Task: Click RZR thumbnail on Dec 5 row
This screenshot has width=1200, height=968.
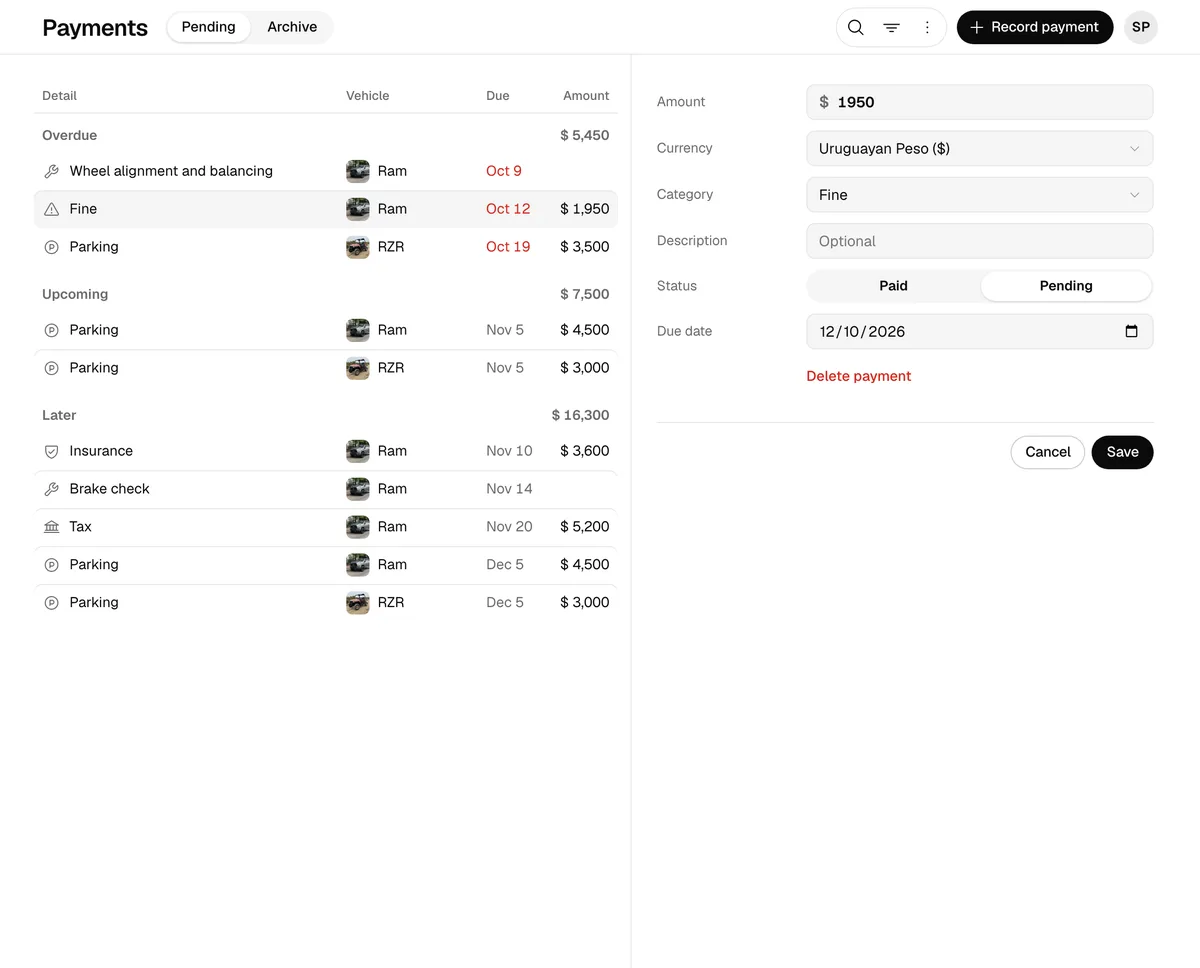Action: tap(358, 603)
